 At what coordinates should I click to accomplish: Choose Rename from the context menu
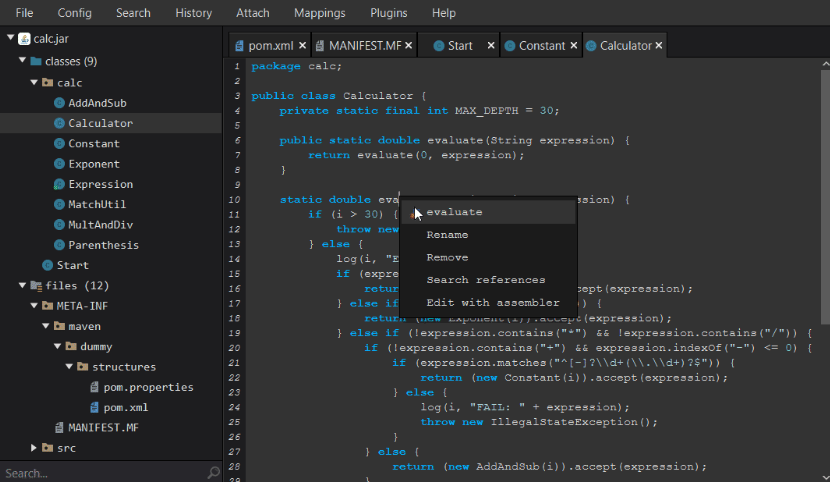[x=447, y=235]
